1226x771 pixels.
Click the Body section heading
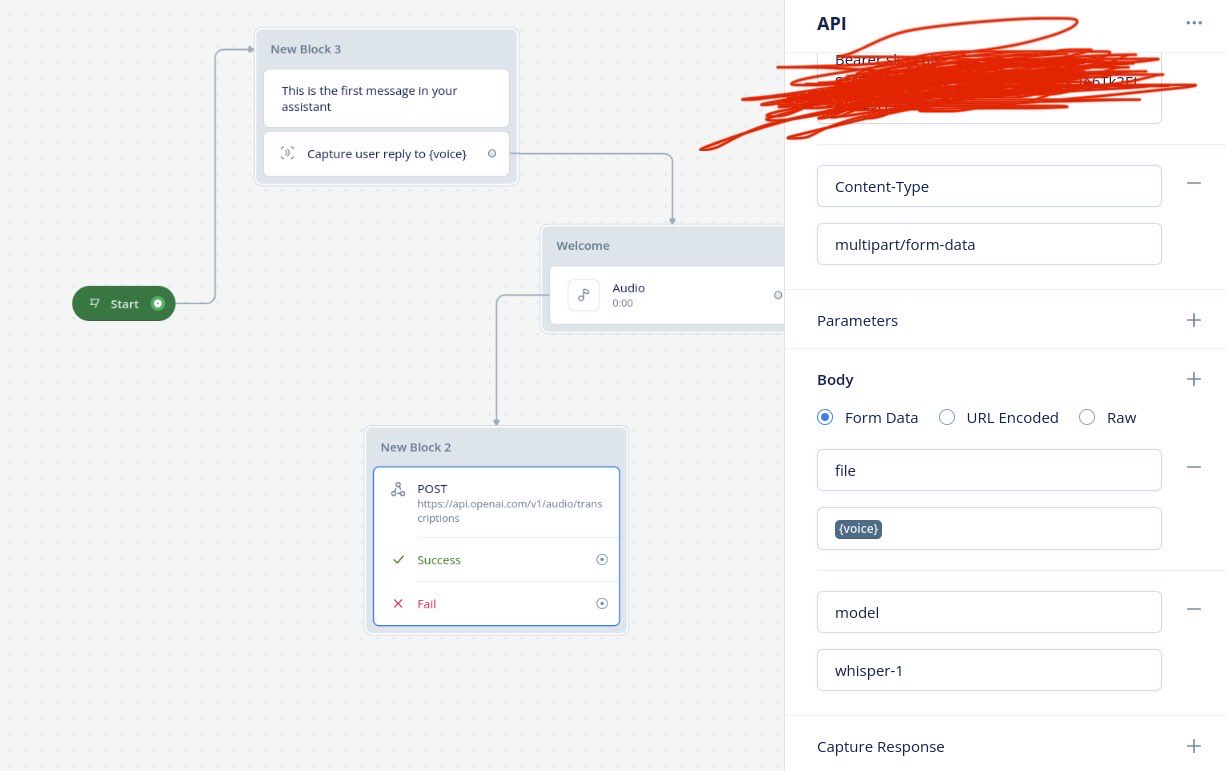(835, 379)
